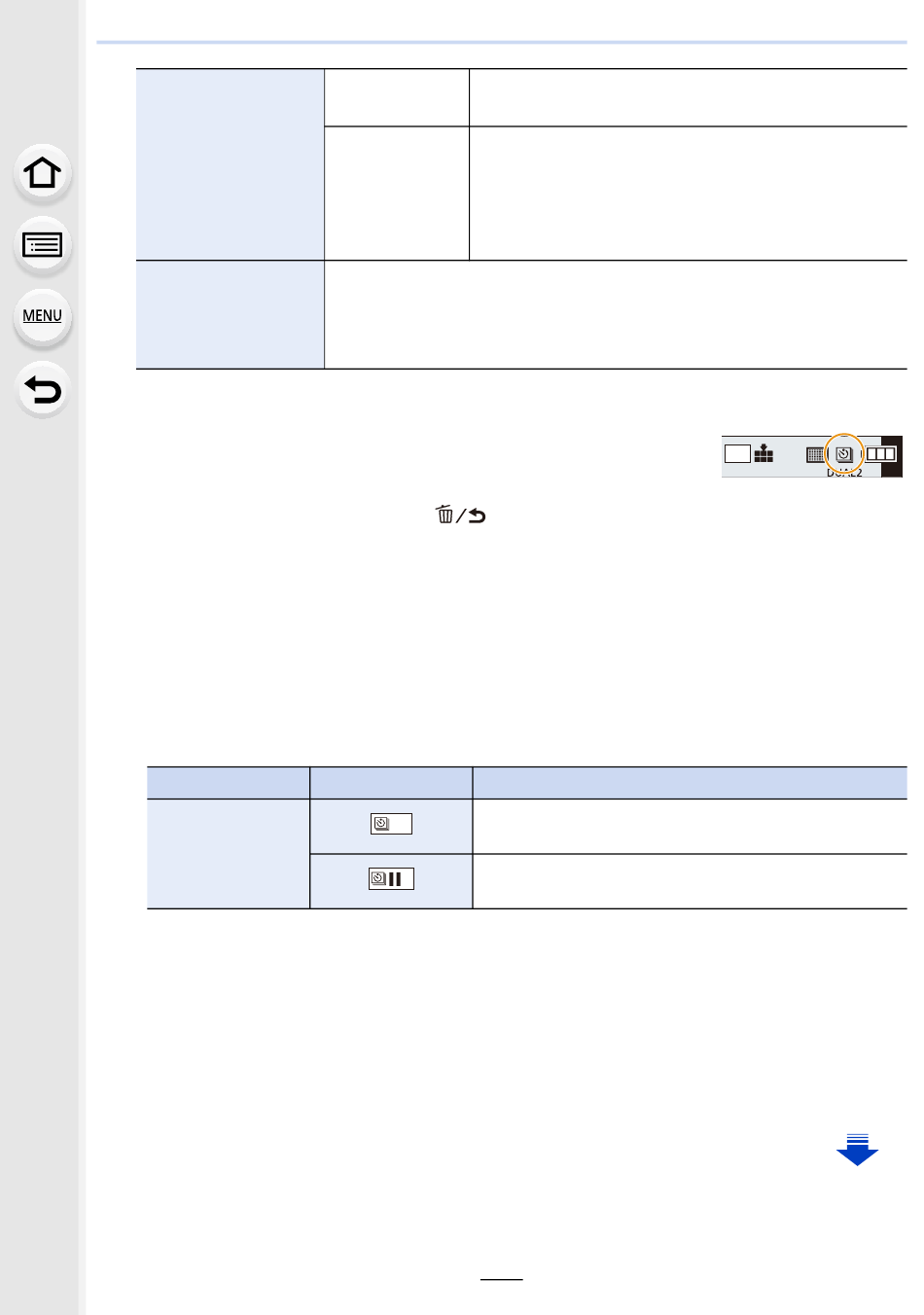Click the burst stacked-blocks icon in strip
The width and height of the screenshot is (924, 1315).
(764, 453)
